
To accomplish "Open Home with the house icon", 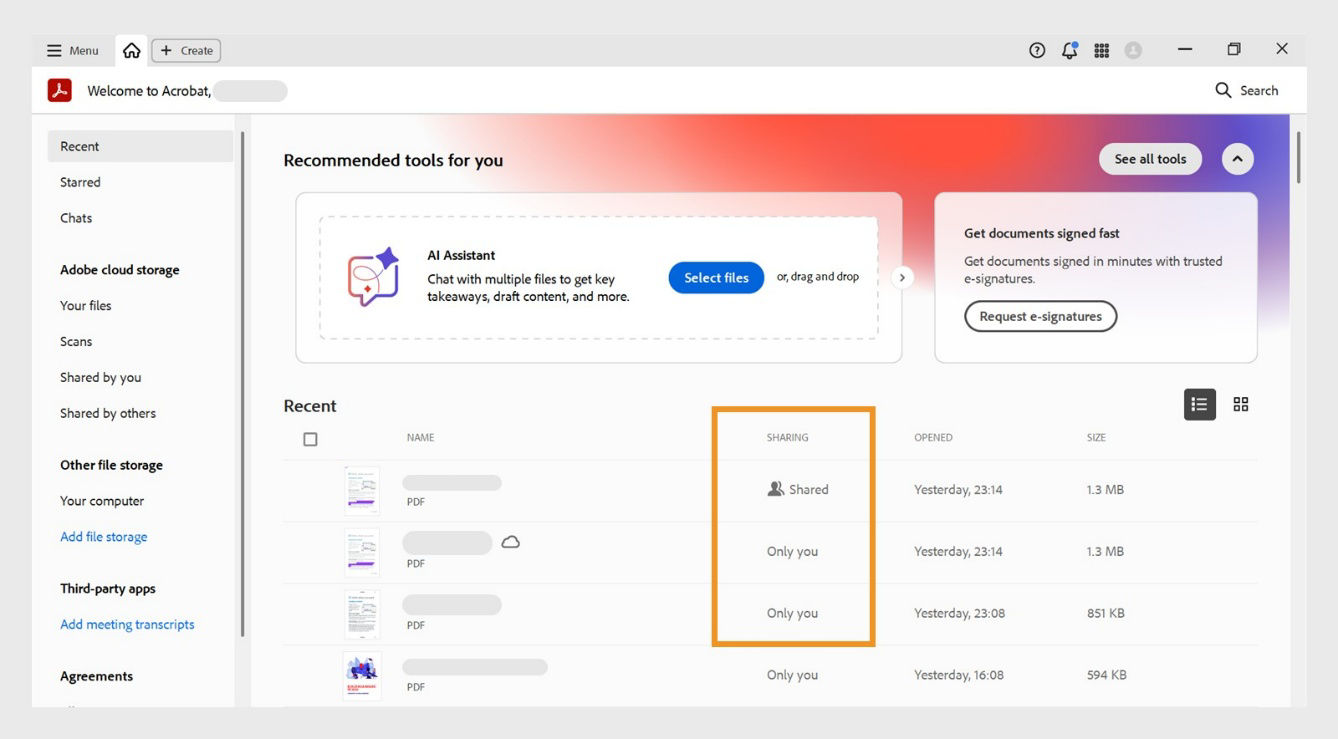I will coord(131,49).
